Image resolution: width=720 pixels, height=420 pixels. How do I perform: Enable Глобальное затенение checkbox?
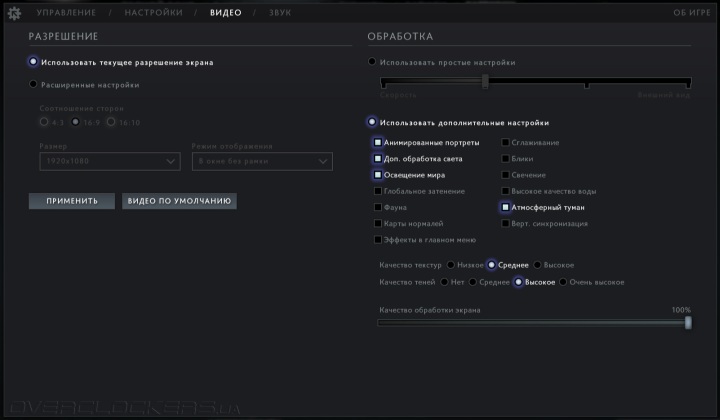pos(378,191)
